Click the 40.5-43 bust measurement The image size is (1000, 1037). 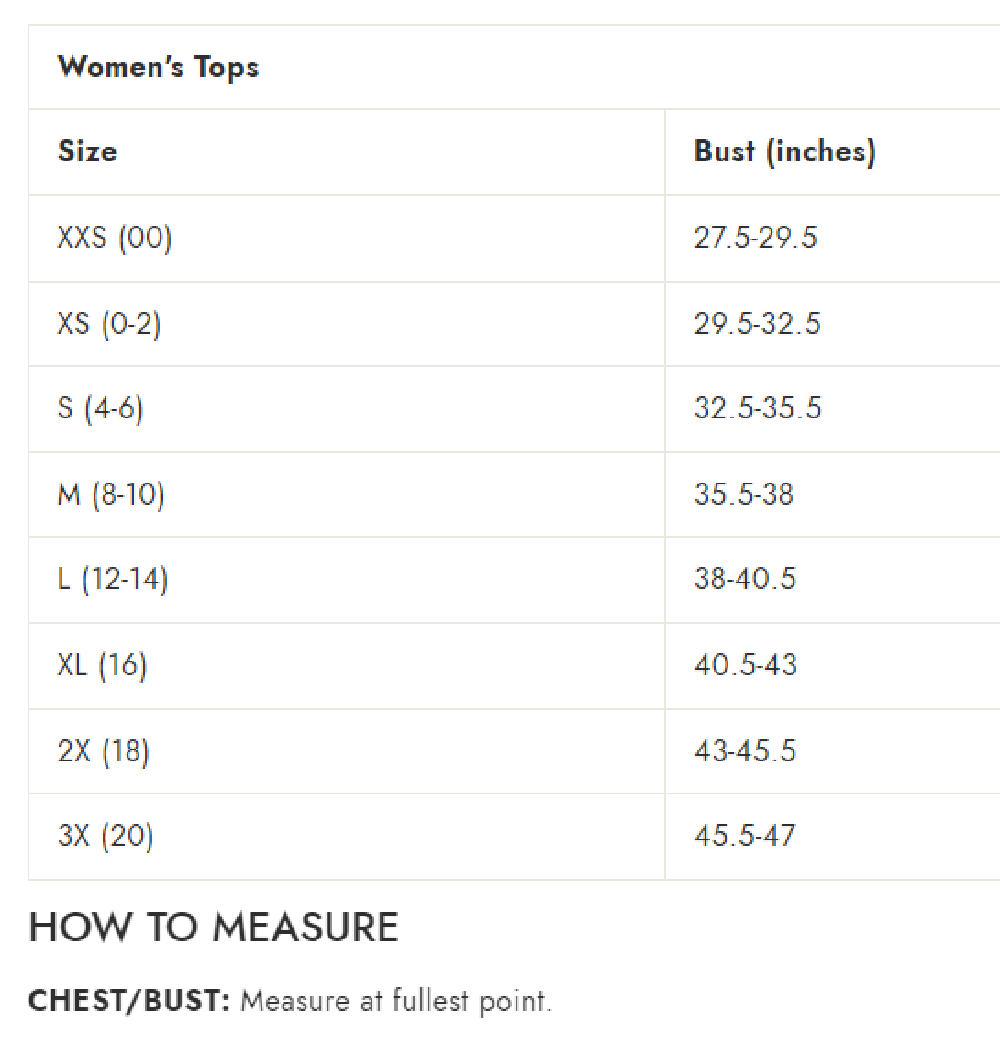745,665
